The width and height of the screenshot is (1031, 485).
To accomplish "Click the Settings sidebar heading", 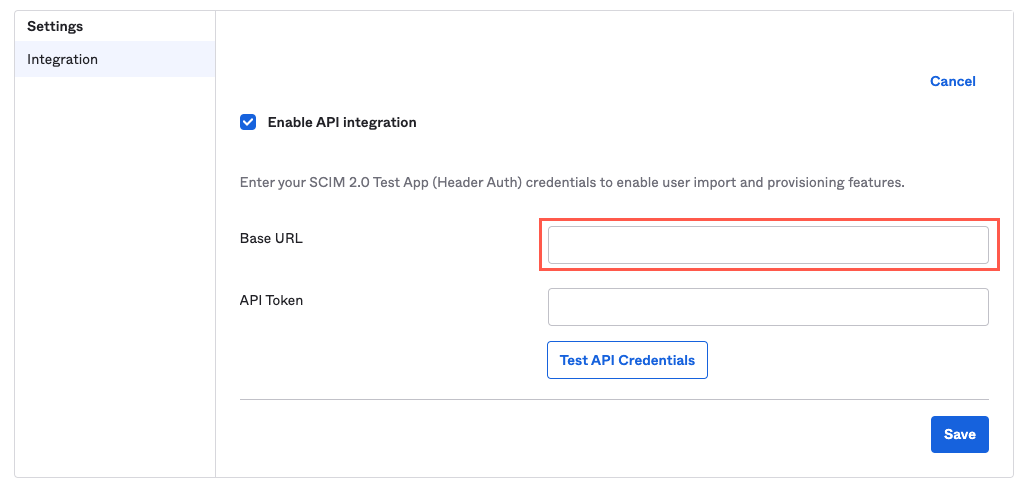I will click(55, 26).
